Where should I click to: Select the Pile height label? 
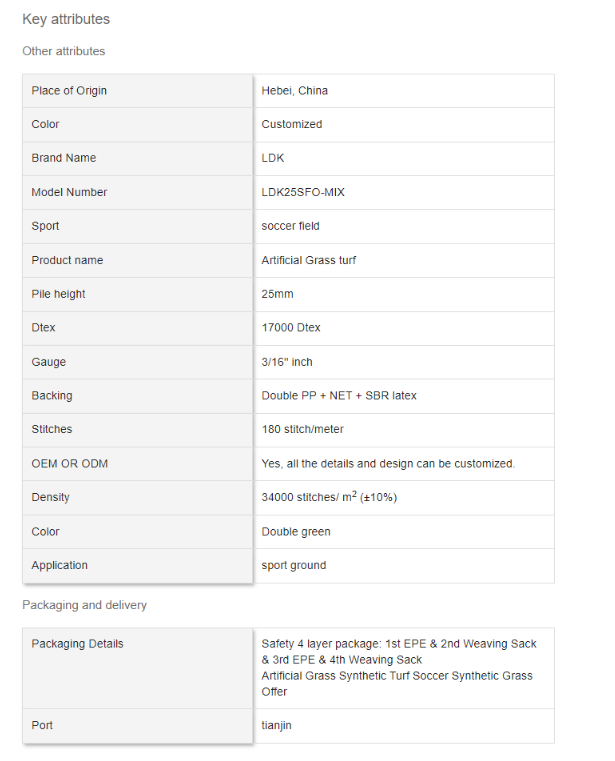coord(58,294)
